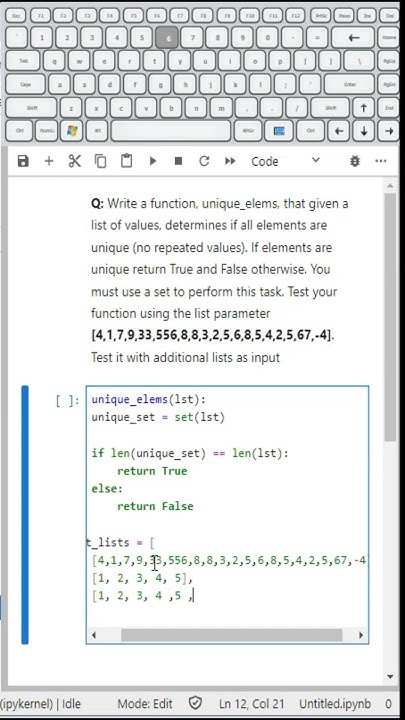Click the highlighted 6 key
Image resolution: width=405 pixels, height=720 pixels.
point(167,38)
